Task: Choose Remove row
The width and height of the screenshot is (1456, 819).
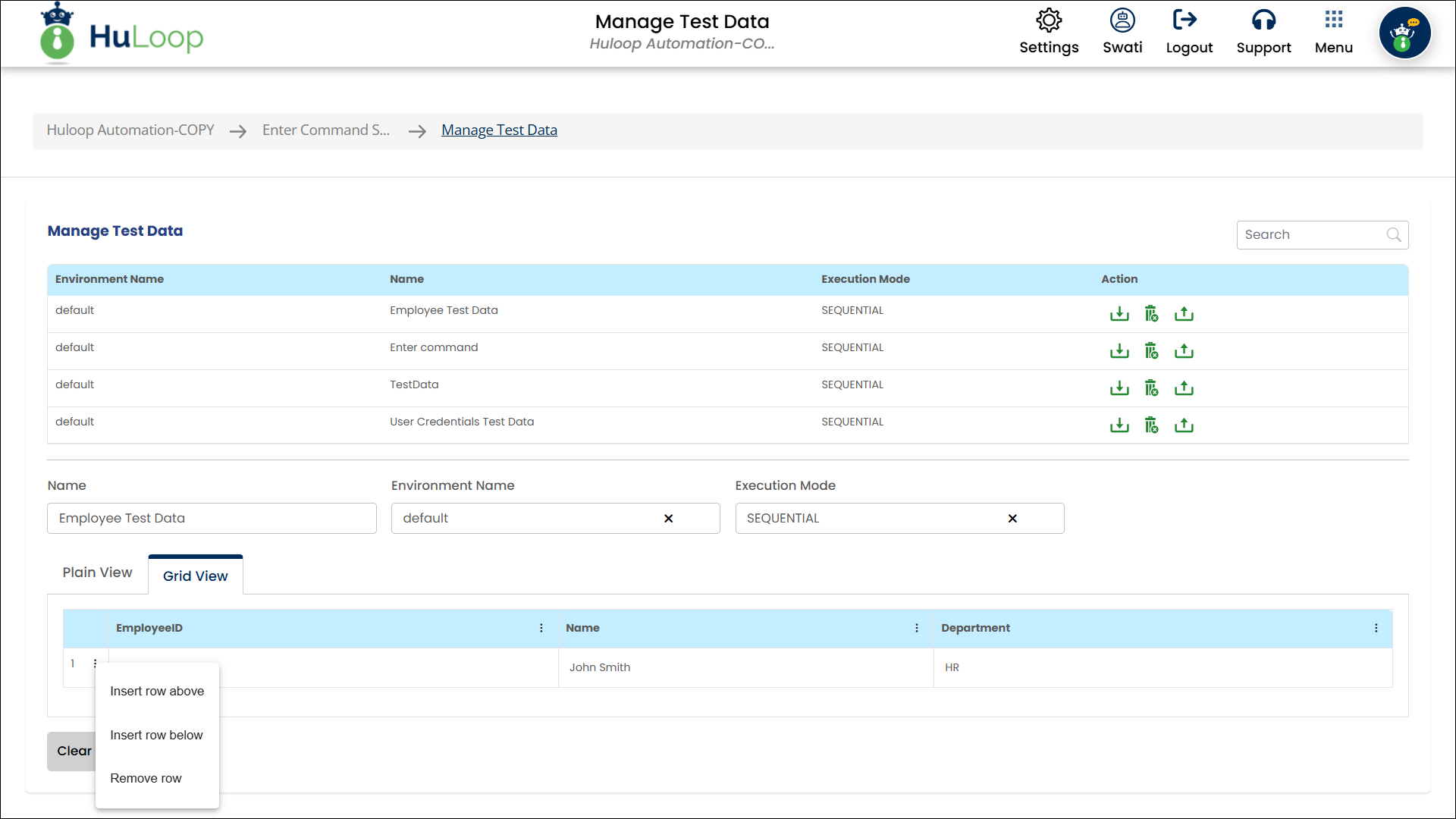Action: (x=157, y=779)
